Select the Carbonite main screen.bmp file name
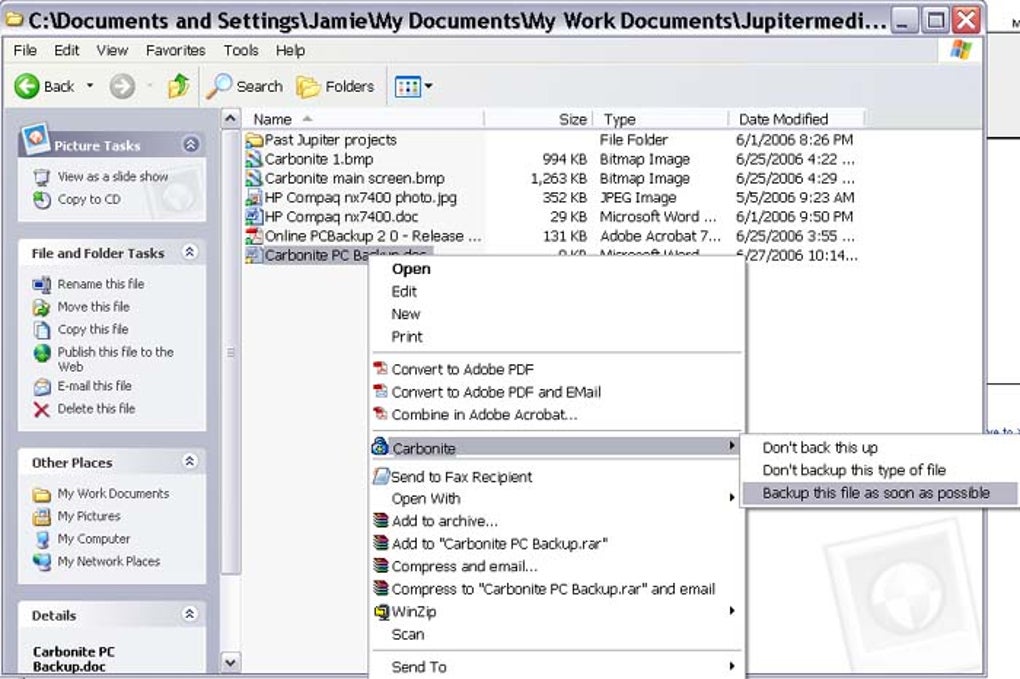 (x=355, y=178)
